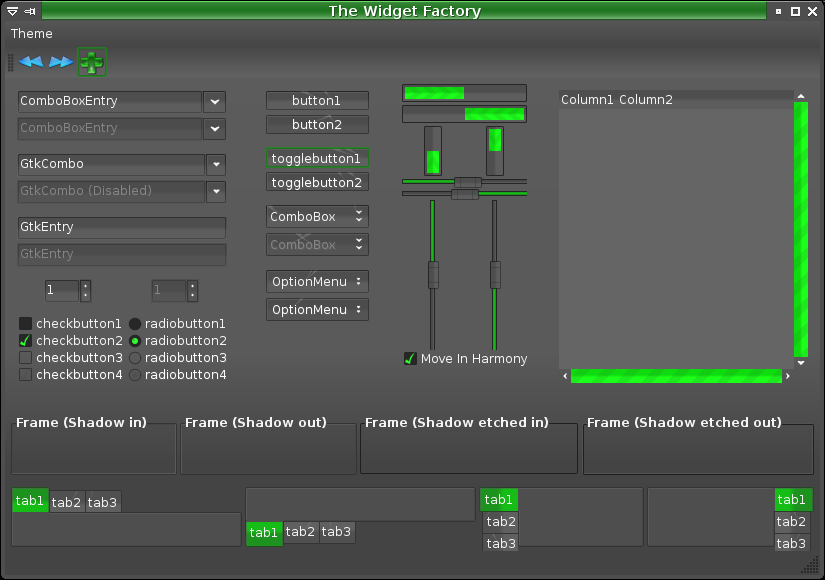Click the lower horizontal slider handle
This screenshot has height=580, width=825.
465,194
